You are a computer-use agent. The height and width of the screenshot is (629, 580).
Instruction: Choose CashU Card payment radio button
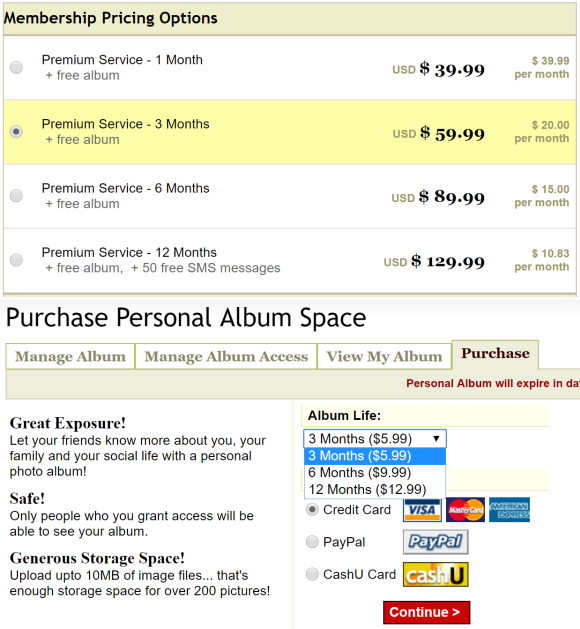[312, 574]
